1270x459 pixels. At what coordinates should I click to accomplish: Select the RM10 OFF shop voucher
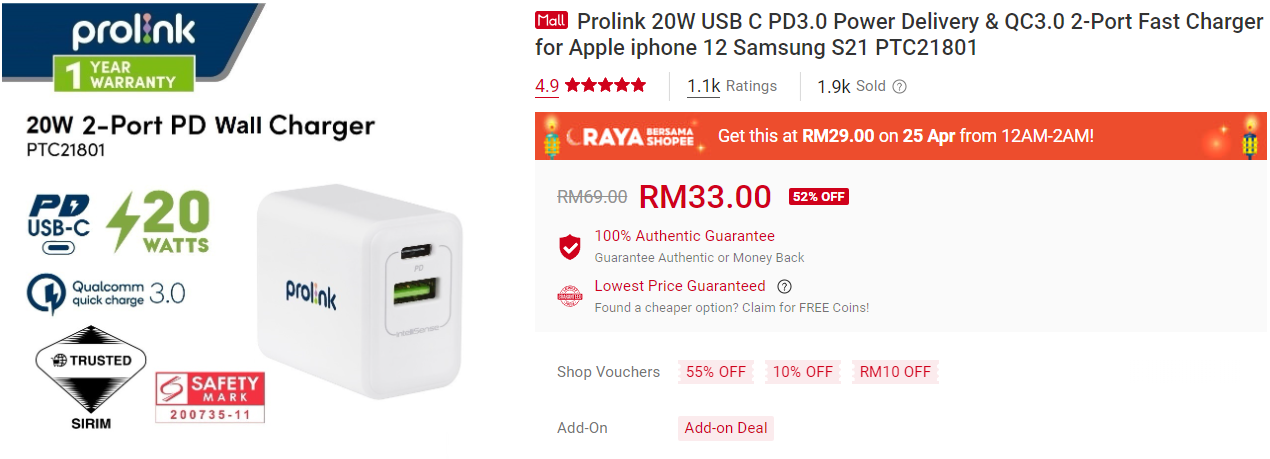coord(895,372)
